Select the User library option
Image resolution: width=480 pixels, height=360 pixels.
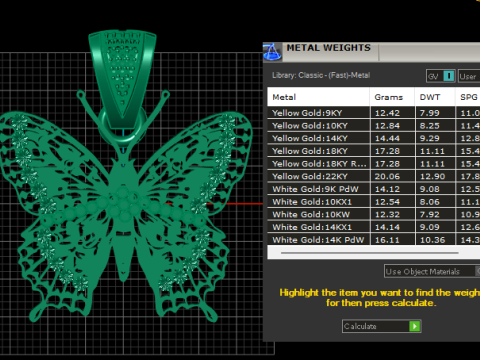point(469,76)
